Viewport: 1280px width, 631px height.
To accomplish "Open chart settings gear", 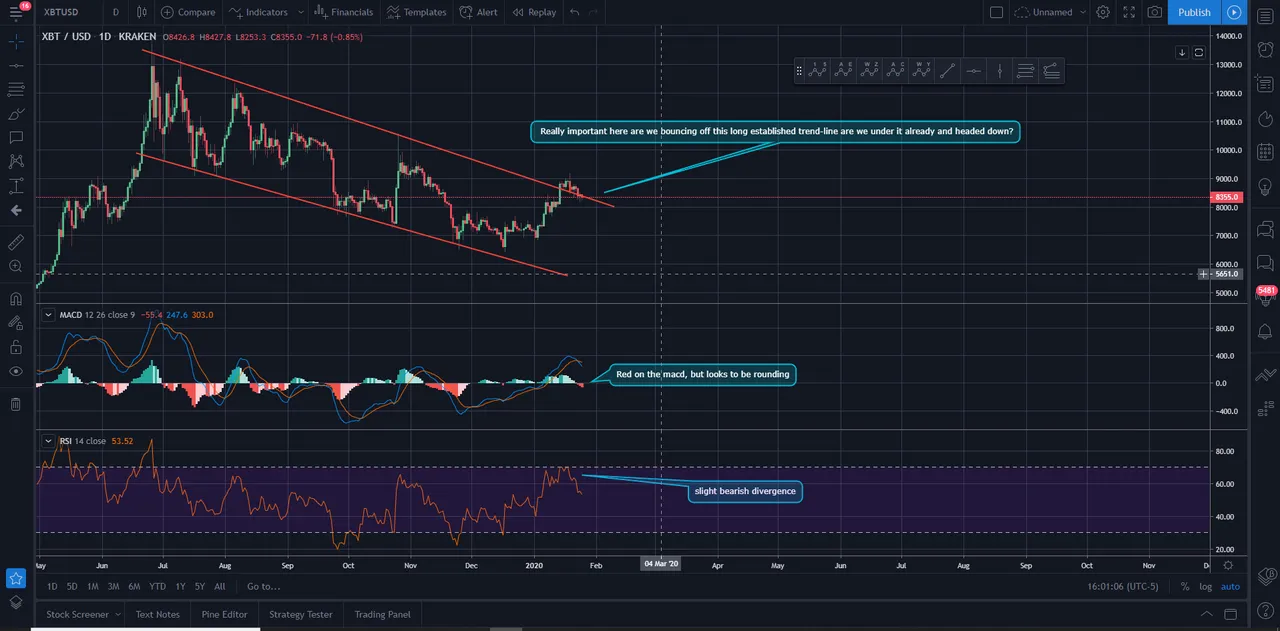I will click(1103, 12).
